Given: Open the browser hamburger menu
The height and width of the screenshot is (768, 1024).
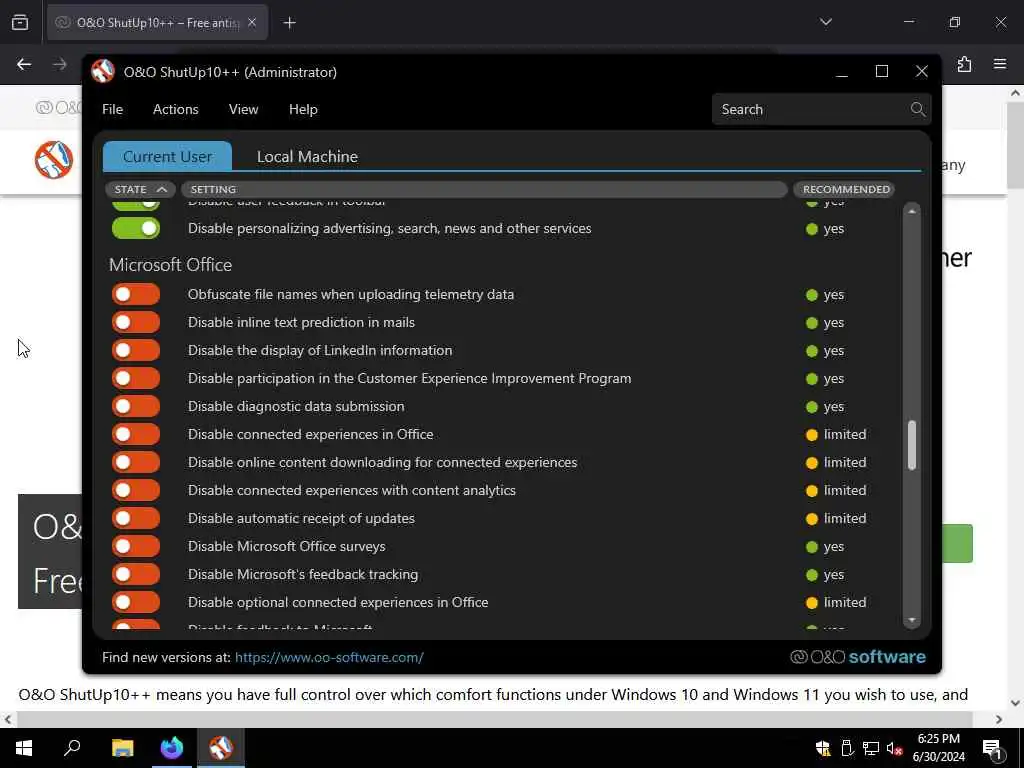Looking at the screenshot, I should click(1000, 64).
